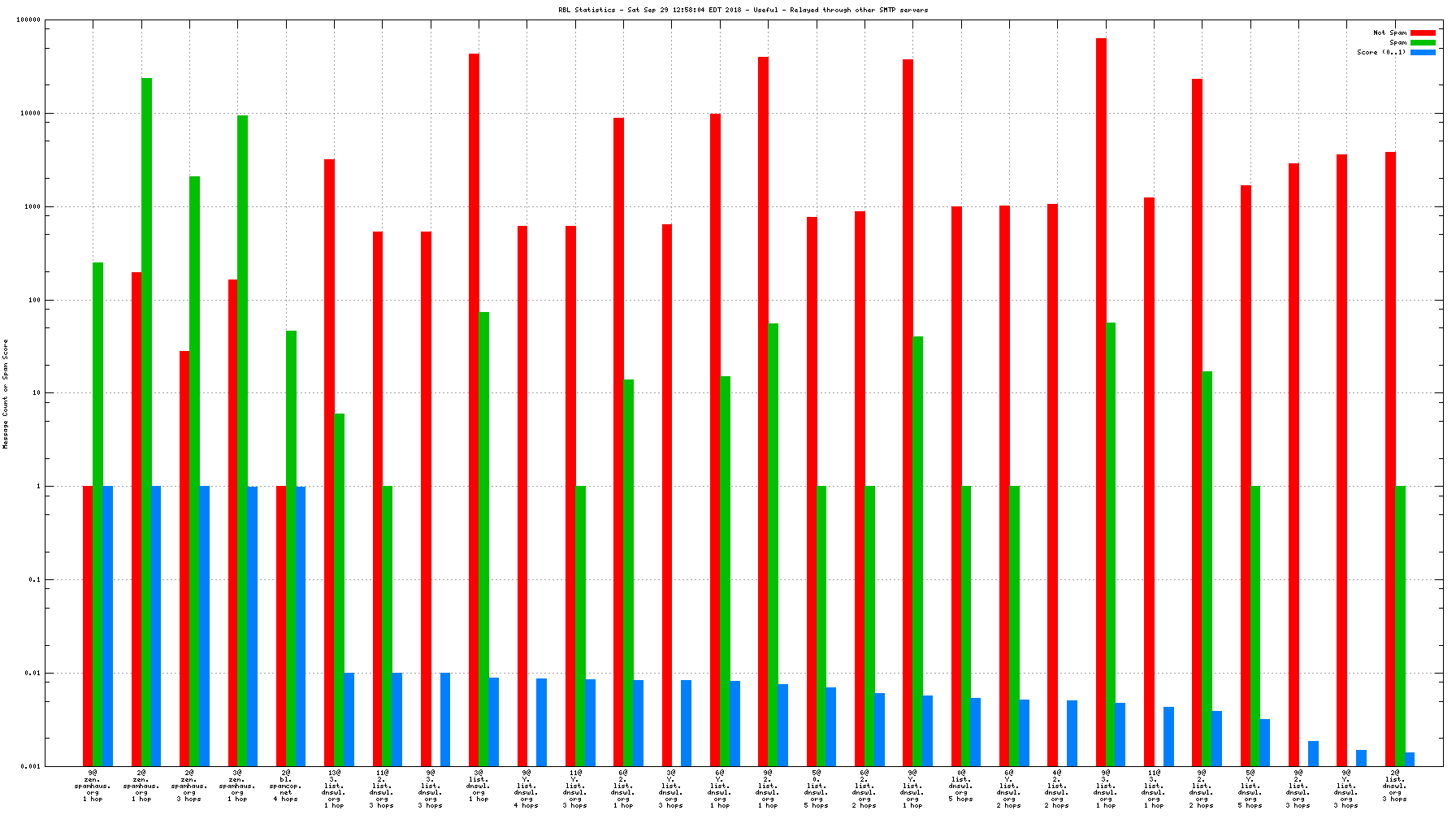
Task: Click the "Message Count or Spam Score" y-axis label
Action: click(6, 394)
